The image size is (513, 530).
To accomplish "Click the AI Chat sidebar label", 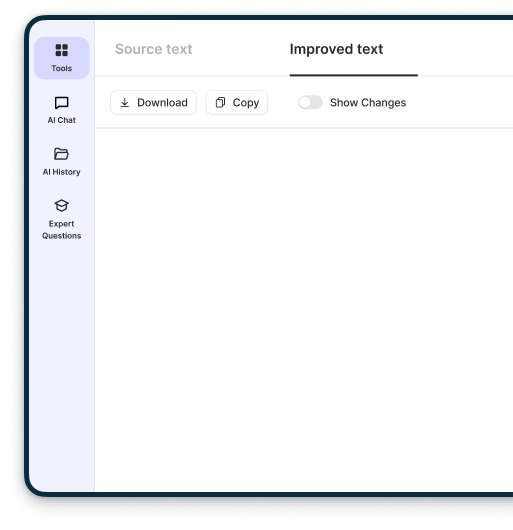I will [x=62, y=120].
